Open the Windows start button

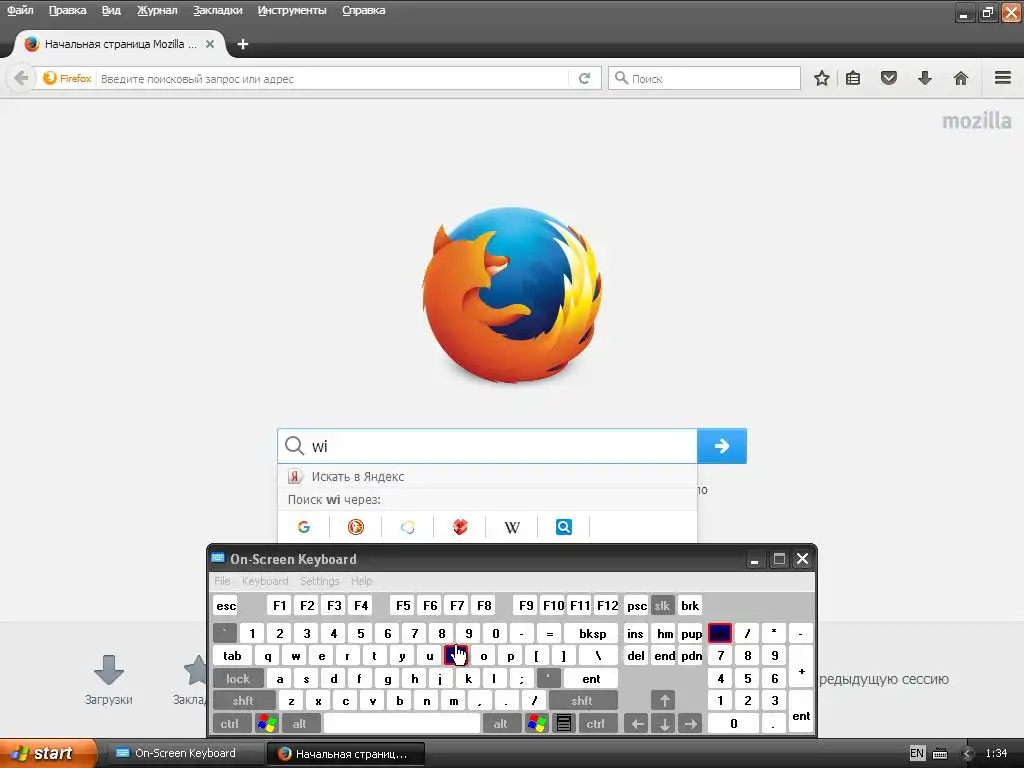click(x=48, y=753)
